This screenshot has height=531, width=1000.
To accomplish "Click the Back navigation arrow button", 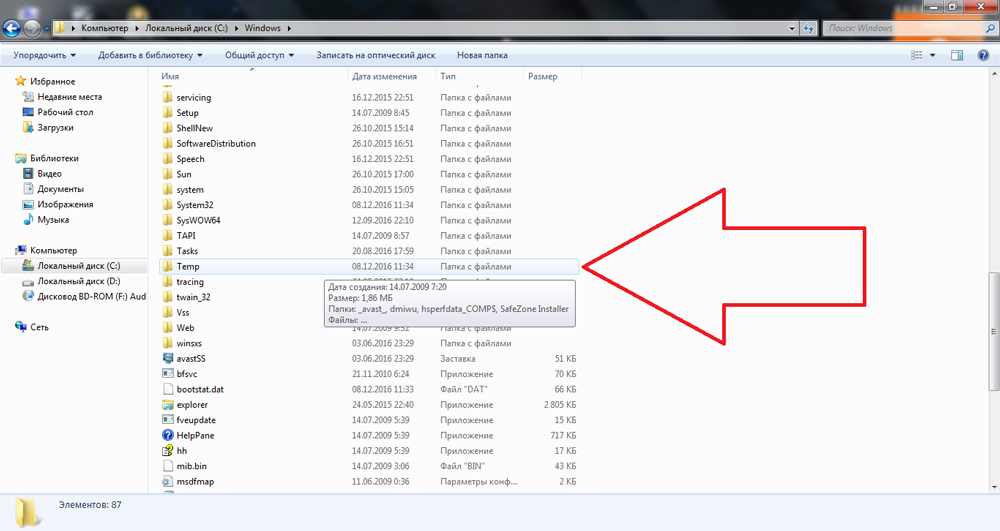I will tap(14, 28).
